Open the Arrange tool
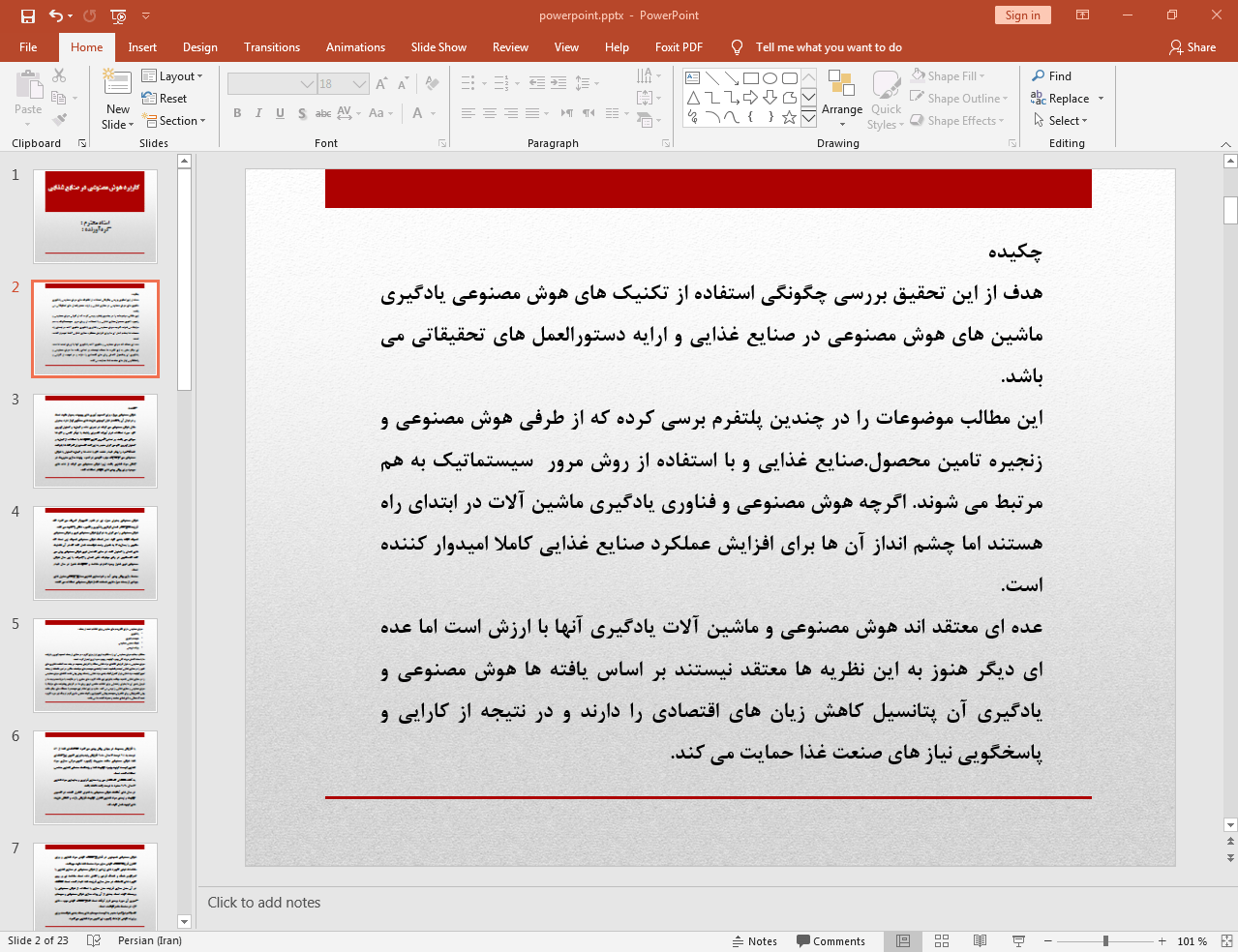Viewport: 1238px width, 952px height. pos(842,99)
